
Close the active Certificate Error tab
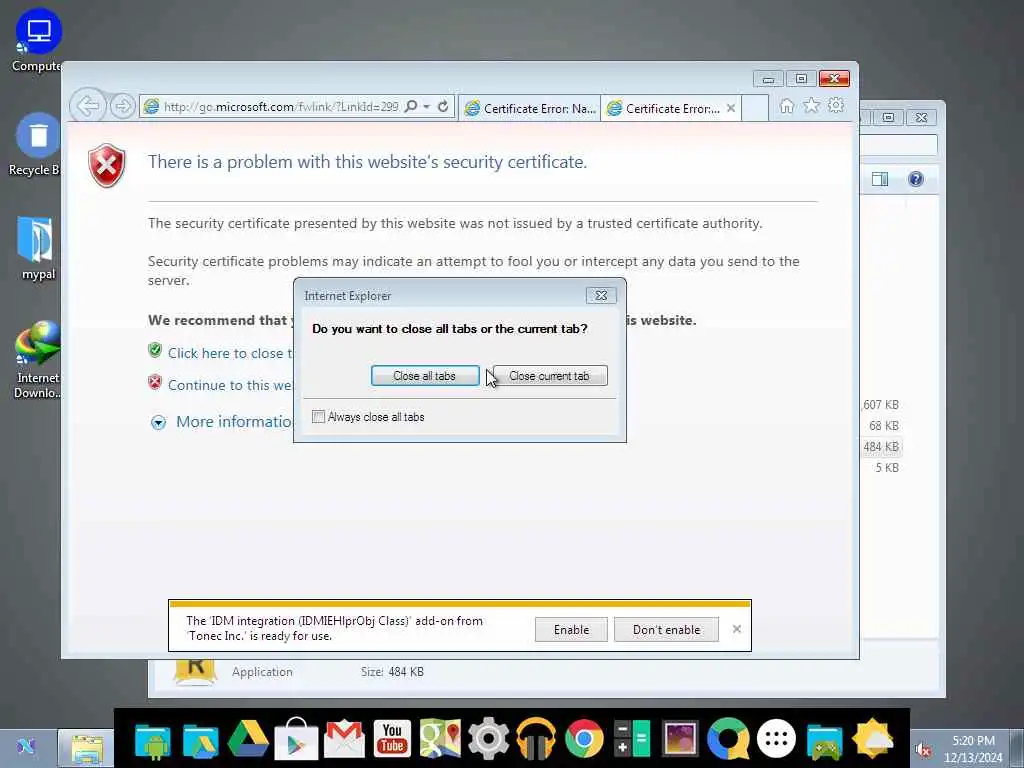pos(731,108)
